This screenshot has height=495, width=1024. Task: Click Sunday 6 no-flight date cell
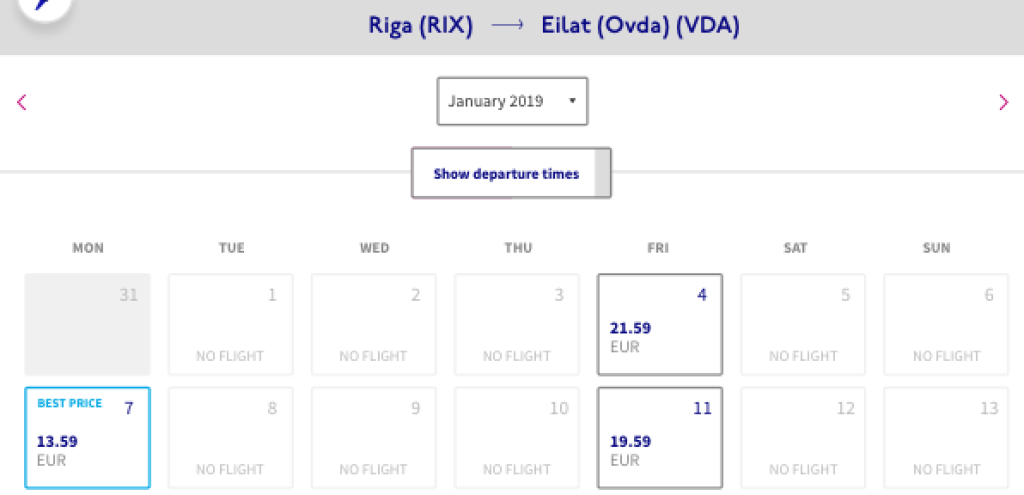tap(946, 325)
